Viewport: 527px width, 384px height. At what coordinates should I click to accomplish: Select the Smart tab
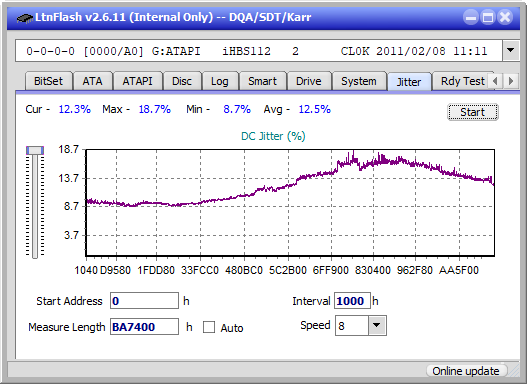pyautogui.click(x=262, y=81)
